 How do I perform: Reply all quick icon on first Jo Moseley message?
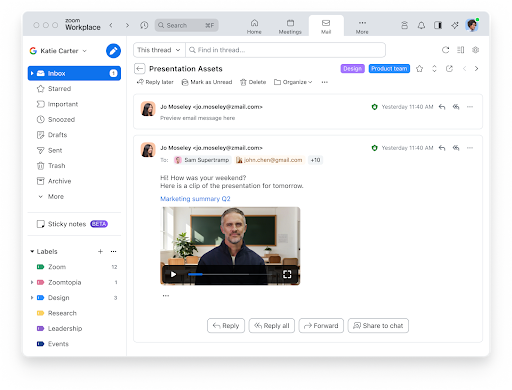point(456,107)
